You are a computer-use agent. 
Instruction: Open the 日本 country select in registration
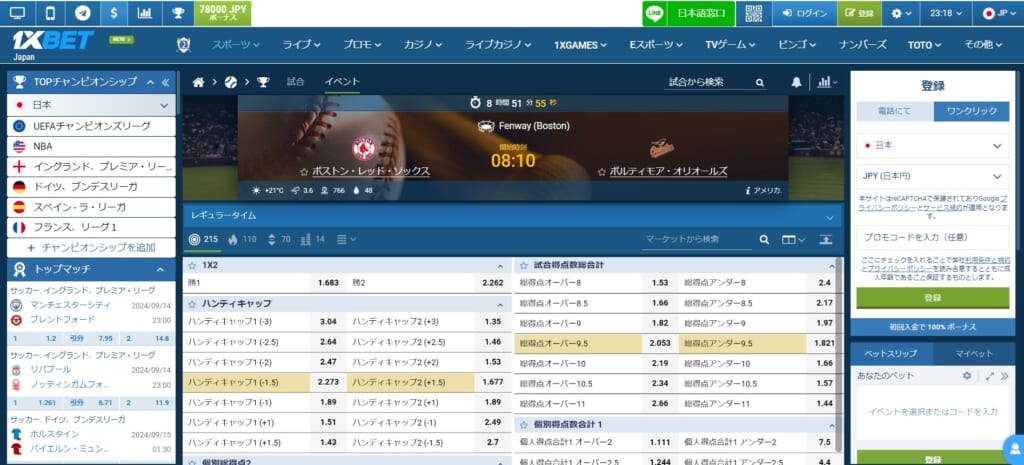[x=933, y=146]
